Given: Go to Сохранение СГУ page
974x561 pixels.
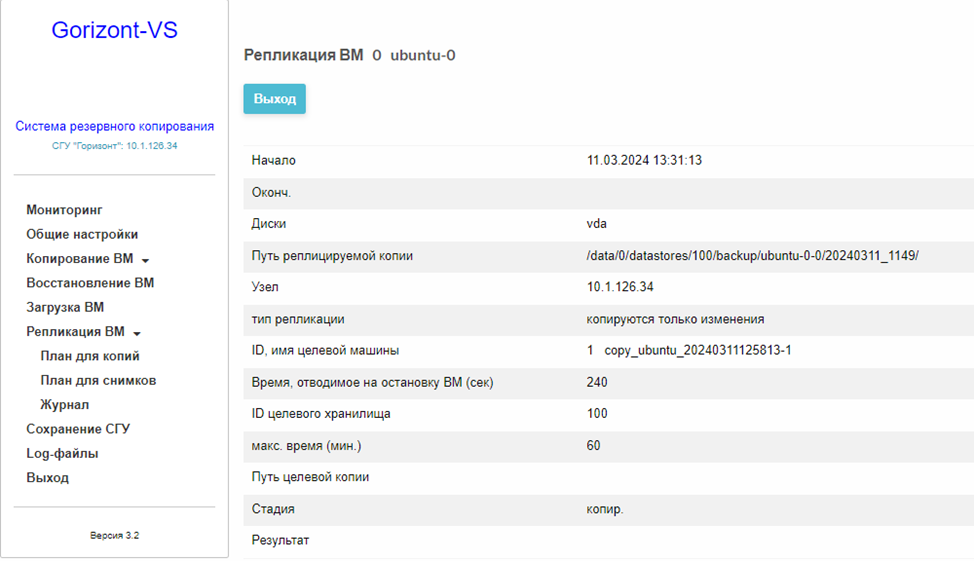Looking at the screenshot, I should (x=78, y=429).
